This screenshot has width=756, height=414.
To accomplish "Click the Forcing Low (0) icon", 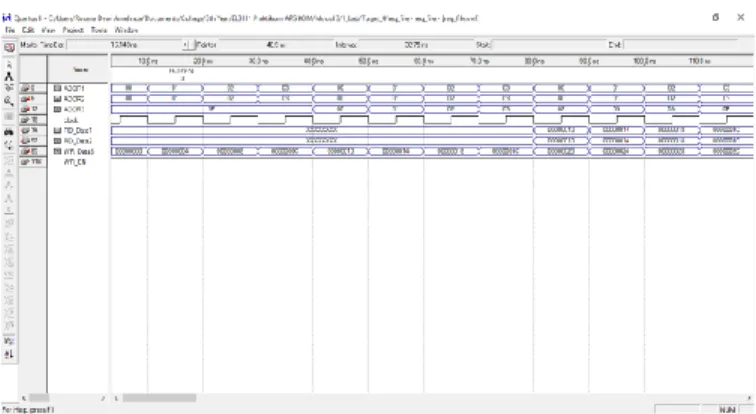I will click(9, 186).
